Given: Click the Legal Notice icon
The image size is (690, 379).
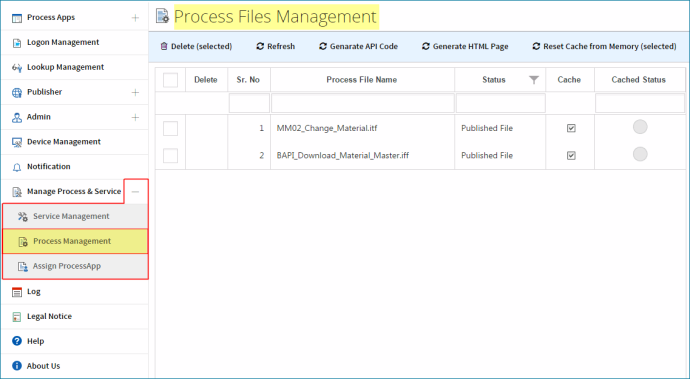Looking at the screenshot, I should 17,317.
